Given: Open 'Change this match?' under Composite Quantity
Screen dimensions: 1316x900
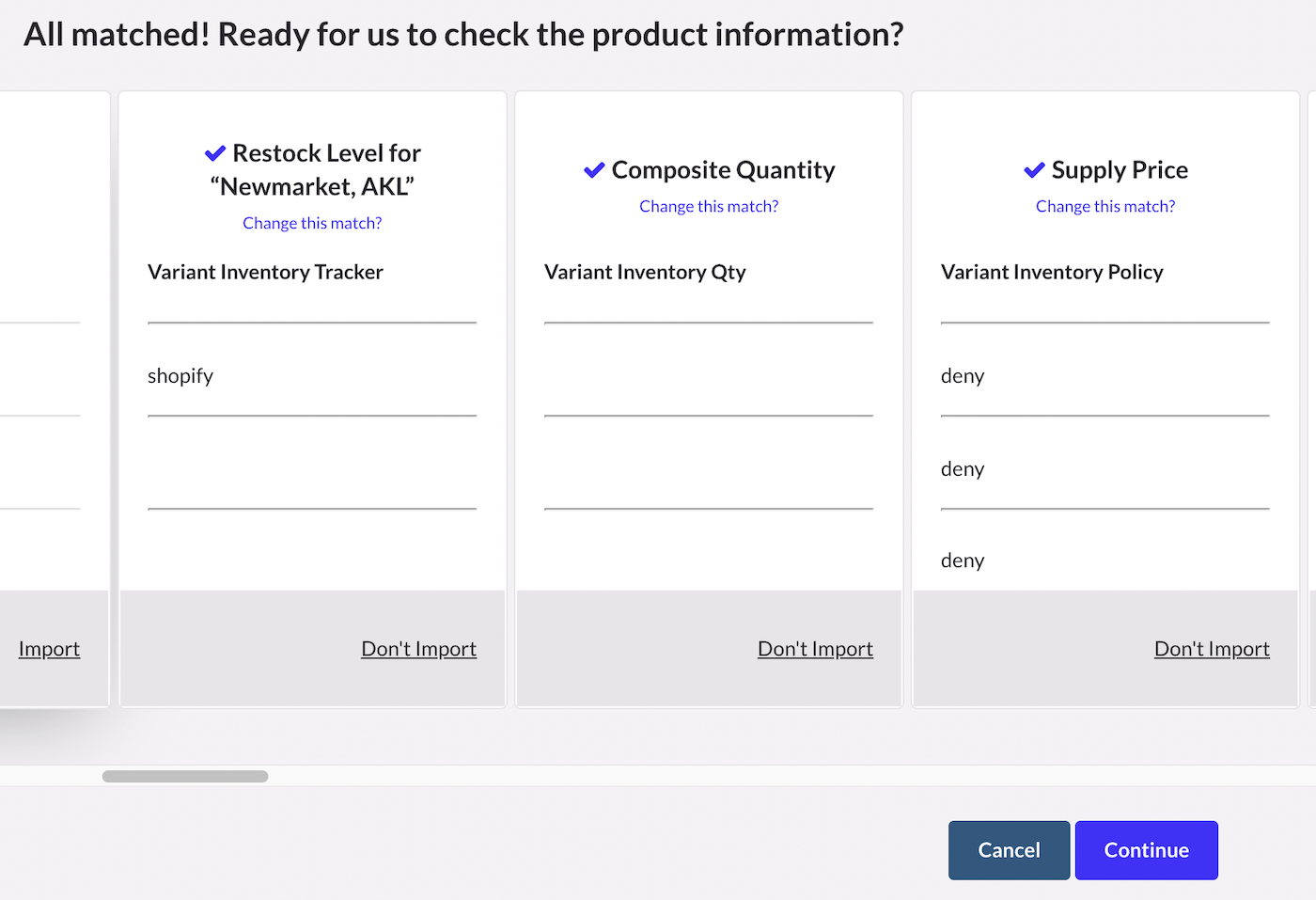Looking at the screenshot, I should click(x=709, y=206).
